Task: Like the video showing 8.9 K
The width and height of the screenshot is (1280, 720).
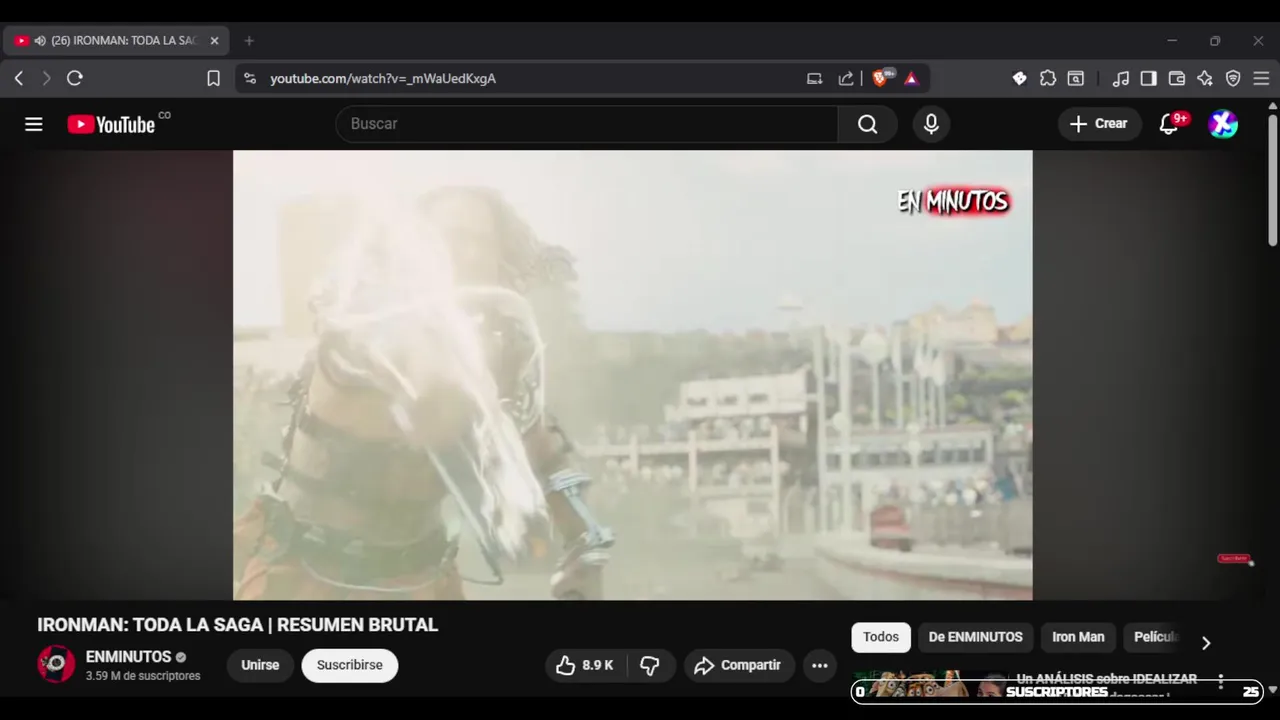Action: click(x=584, y=665)
